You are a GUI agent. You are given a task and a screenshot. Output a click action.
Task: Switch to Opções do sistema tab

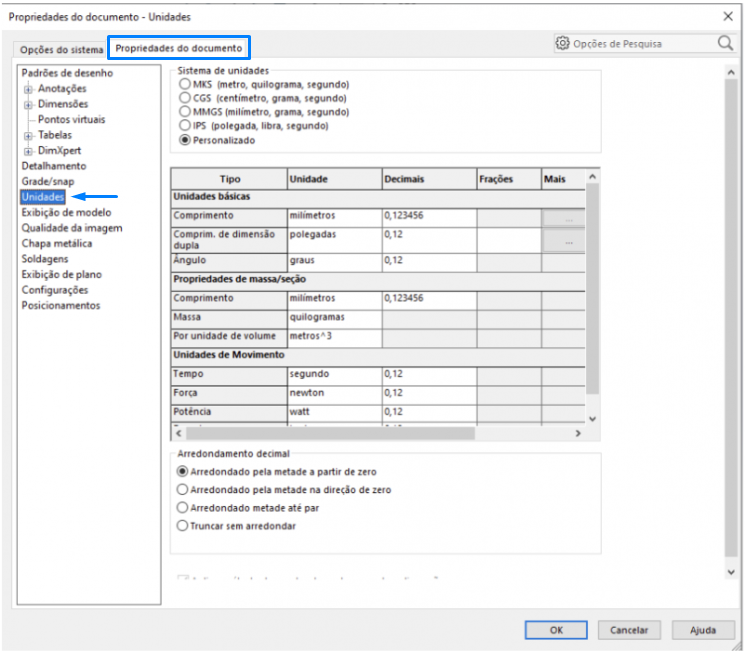[x=61, y=49]
